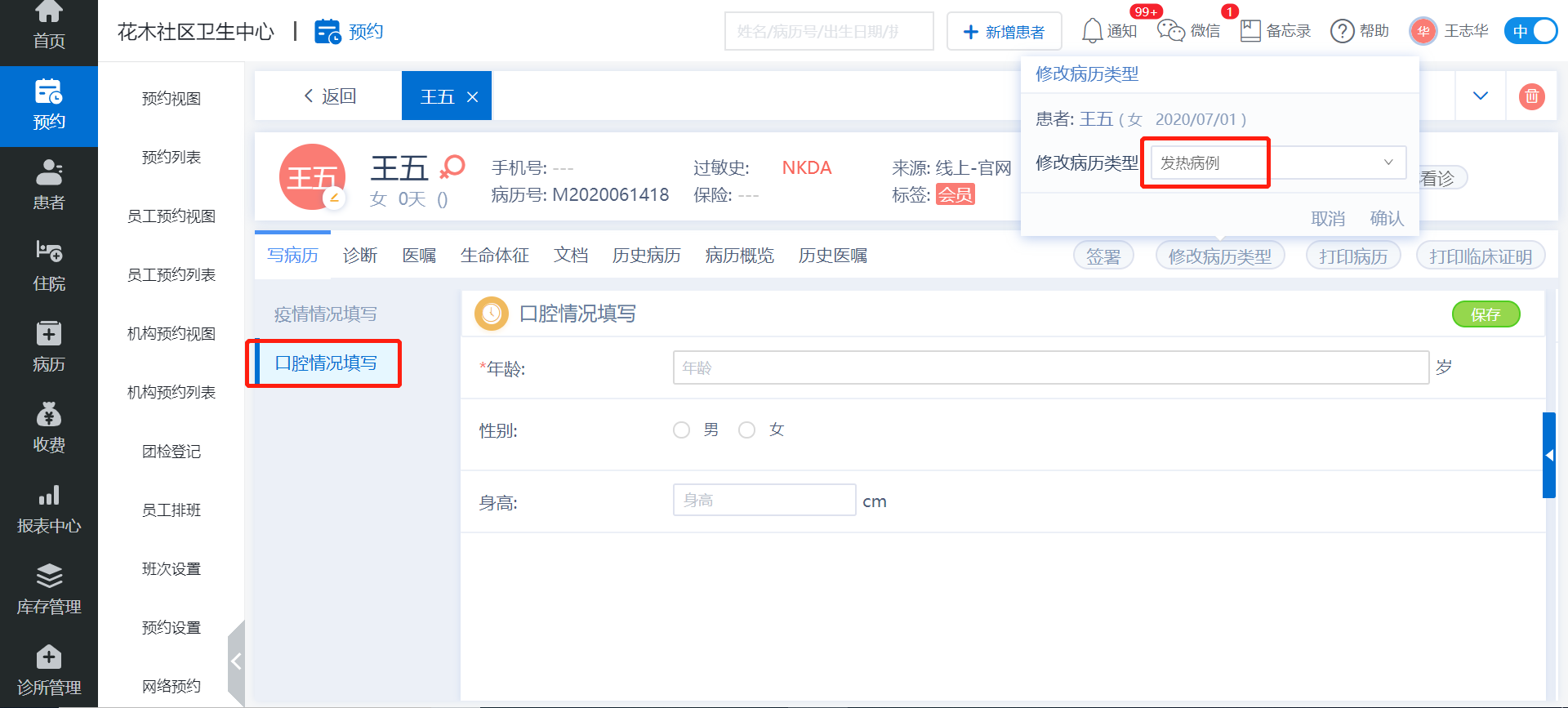Viewport: 1568px width, 708px height.
Task: Click the female gender symbol beside 王五
Action: point(452,167)
